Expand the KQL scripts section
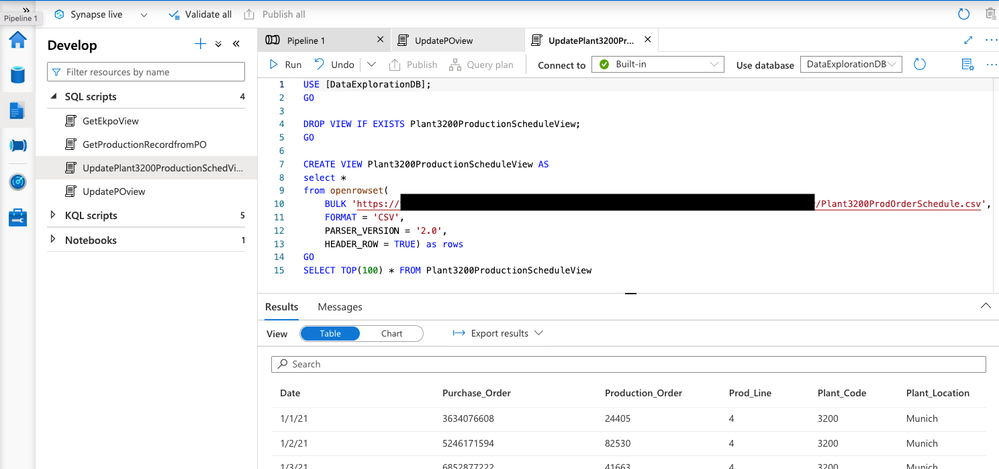Image resolution: width=999 pixels, height=469 pixels. pos(54,215)
